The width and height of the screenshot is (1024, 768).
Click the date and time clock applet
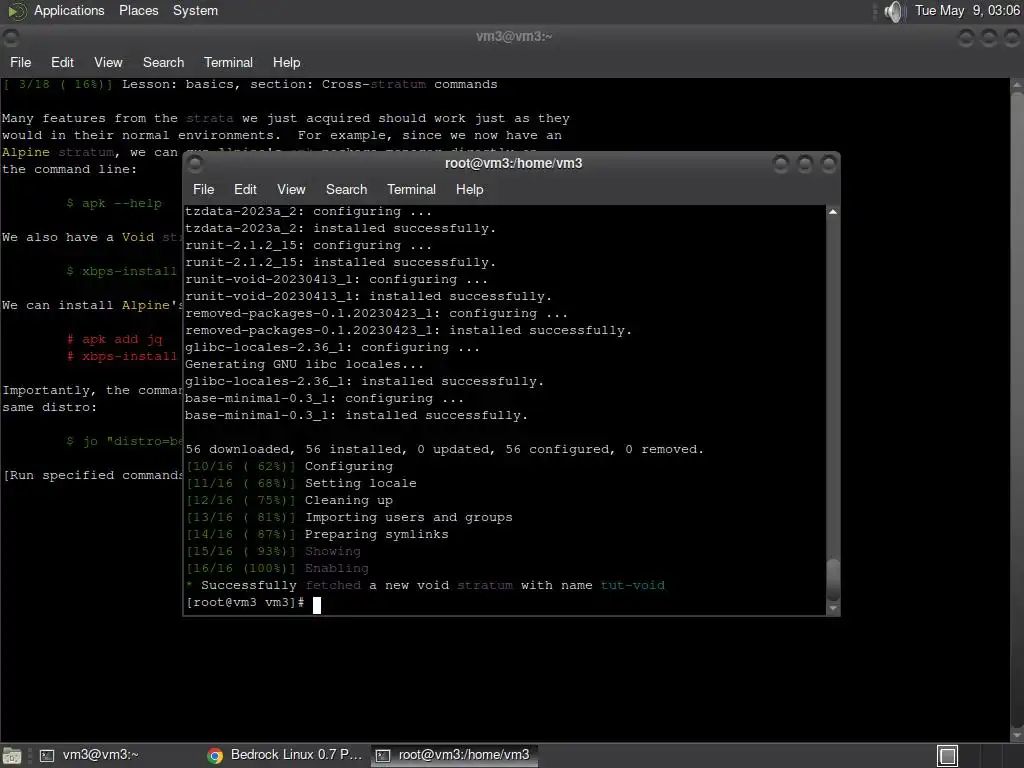967,10
